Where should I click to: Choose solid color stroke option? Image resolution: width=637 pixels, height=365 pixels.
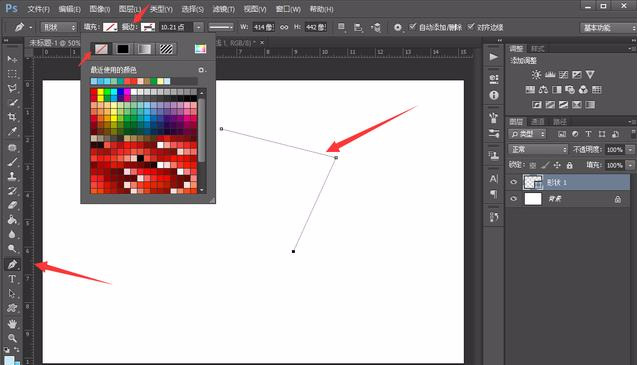[x=123, y=49]
